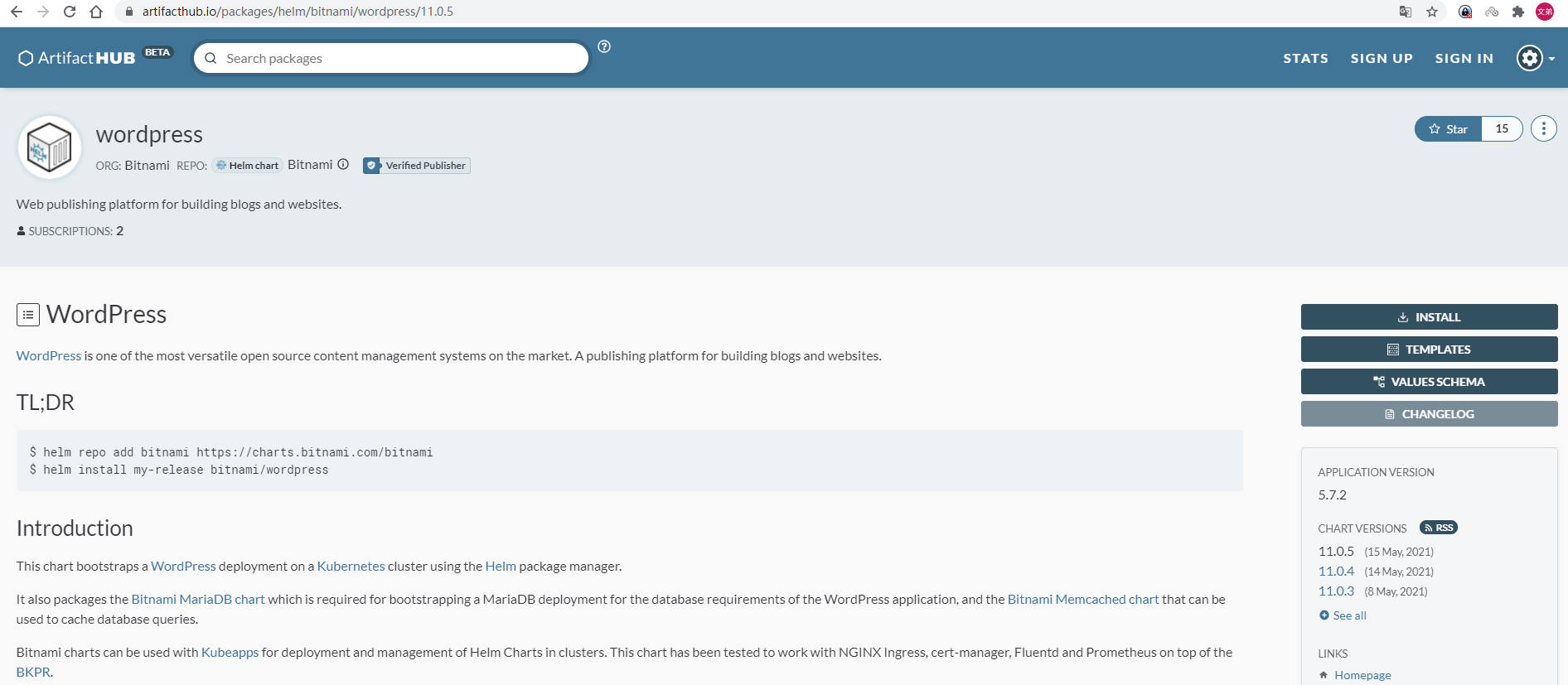Viewport: 1568px width, 685px height.
Task: Click the Artifact Hub logo
Action: pos(77,58)
